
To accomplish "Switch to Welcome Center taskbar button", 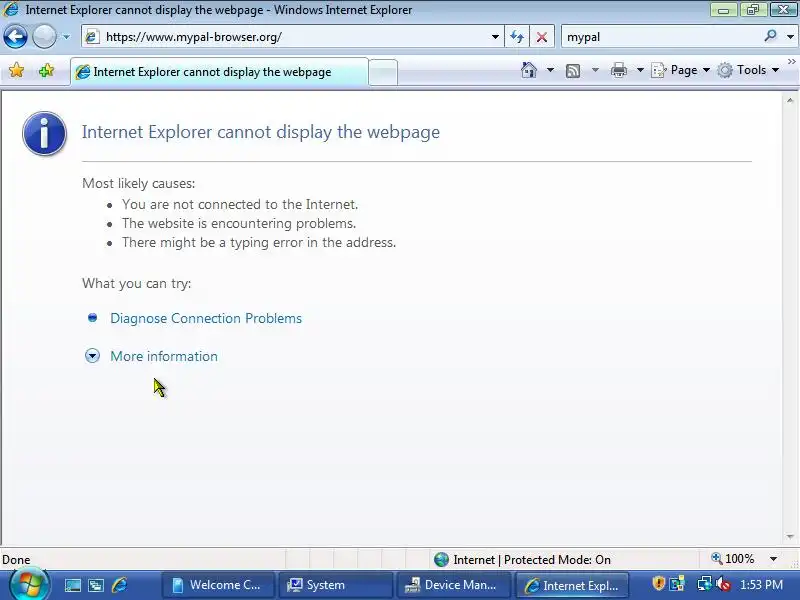I will [217, 585].
